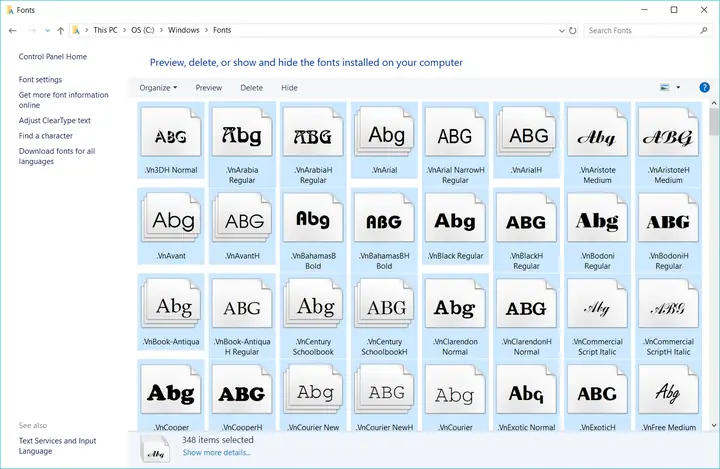Select the .VnCentury SchoolbookH font icon
Image resolution: width=720 pixels, height=469 pixels.
click(384, 304)
